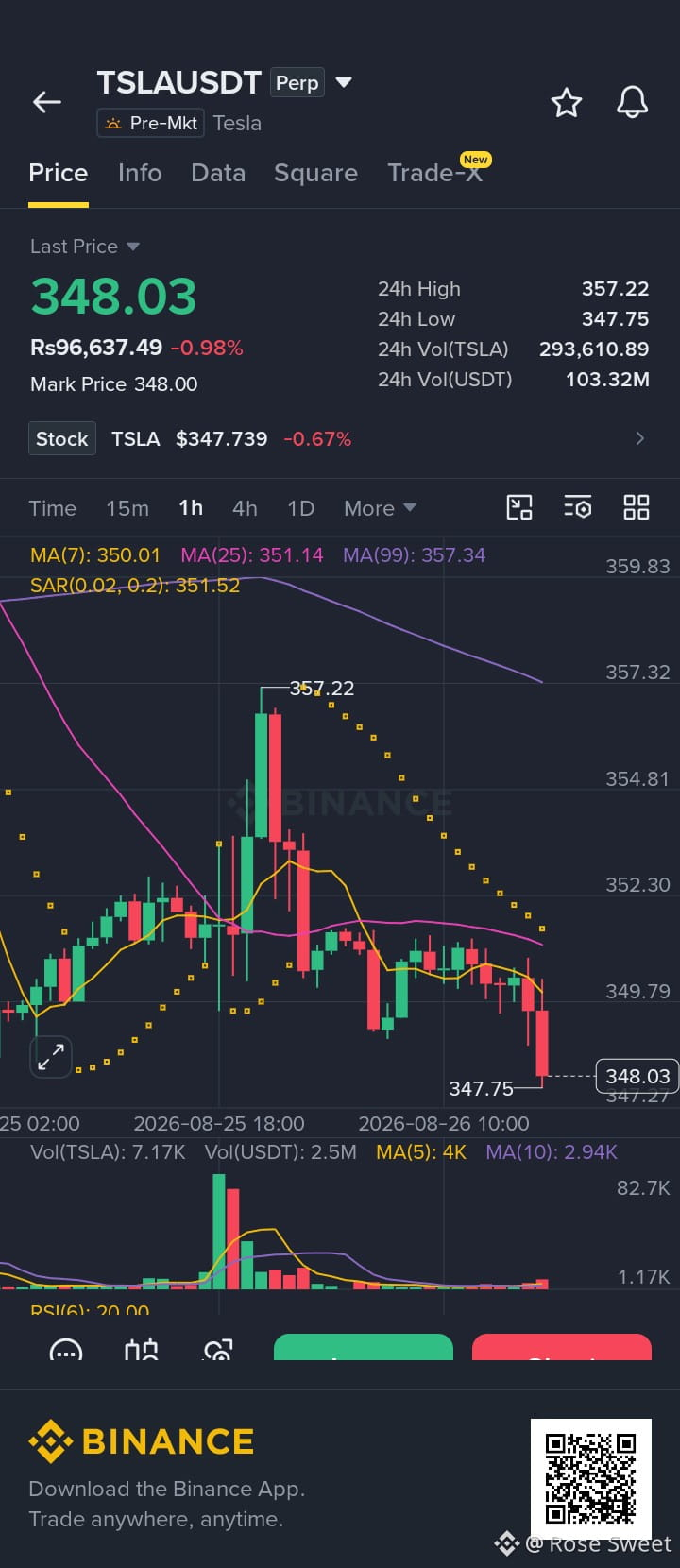This screenshot has height=1568, width=680.
Task: Tap the MA(99): 357.34 indicator label
Action: [x=414, y=555]
